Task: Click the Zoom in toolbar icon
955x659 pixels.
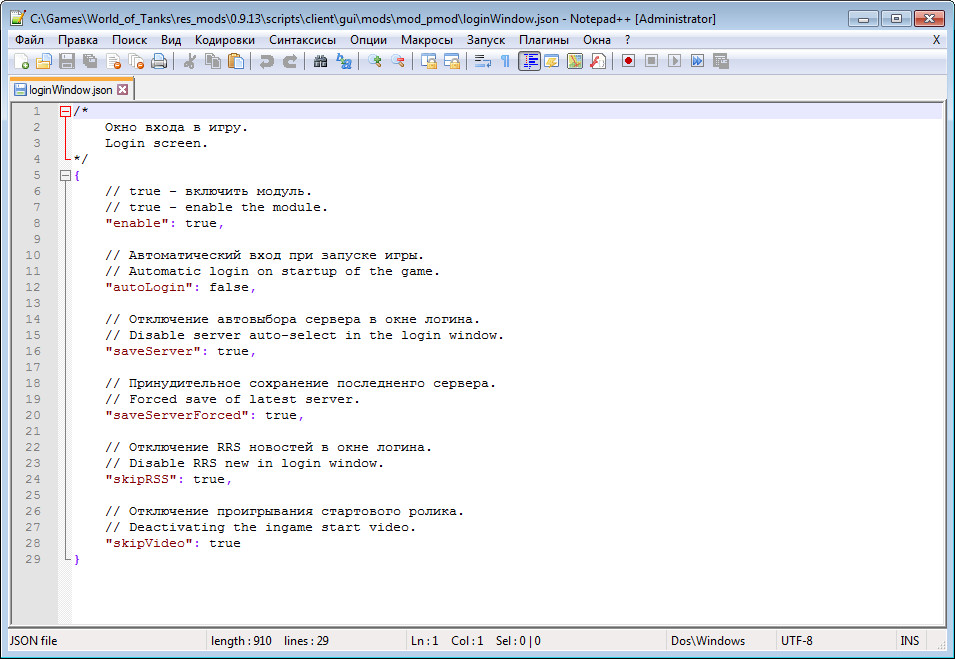Action: (375, 61)
